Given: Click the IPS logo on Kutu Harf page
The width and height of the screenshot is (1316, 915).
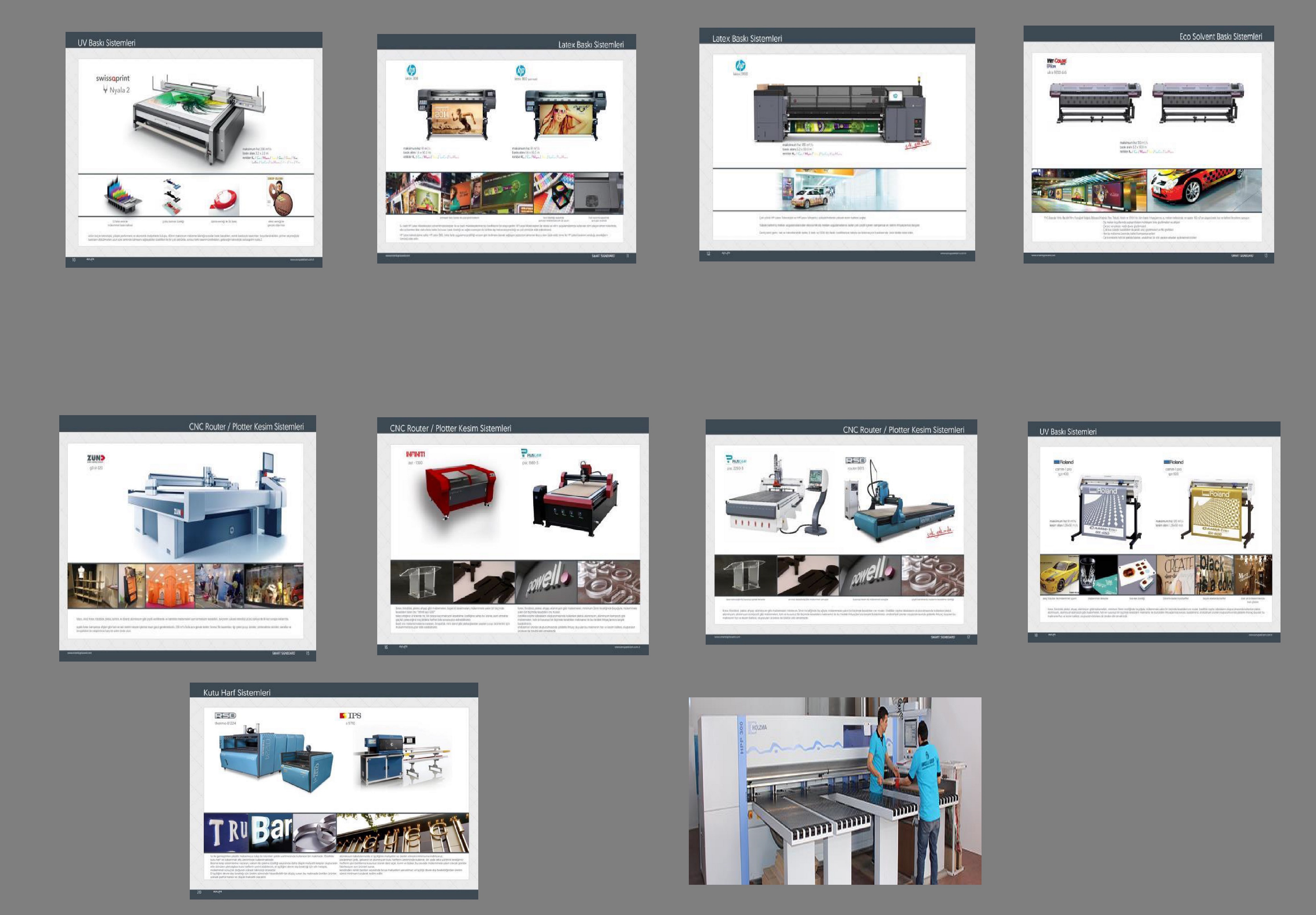Looking at the screenshot, I should (351, 716).
